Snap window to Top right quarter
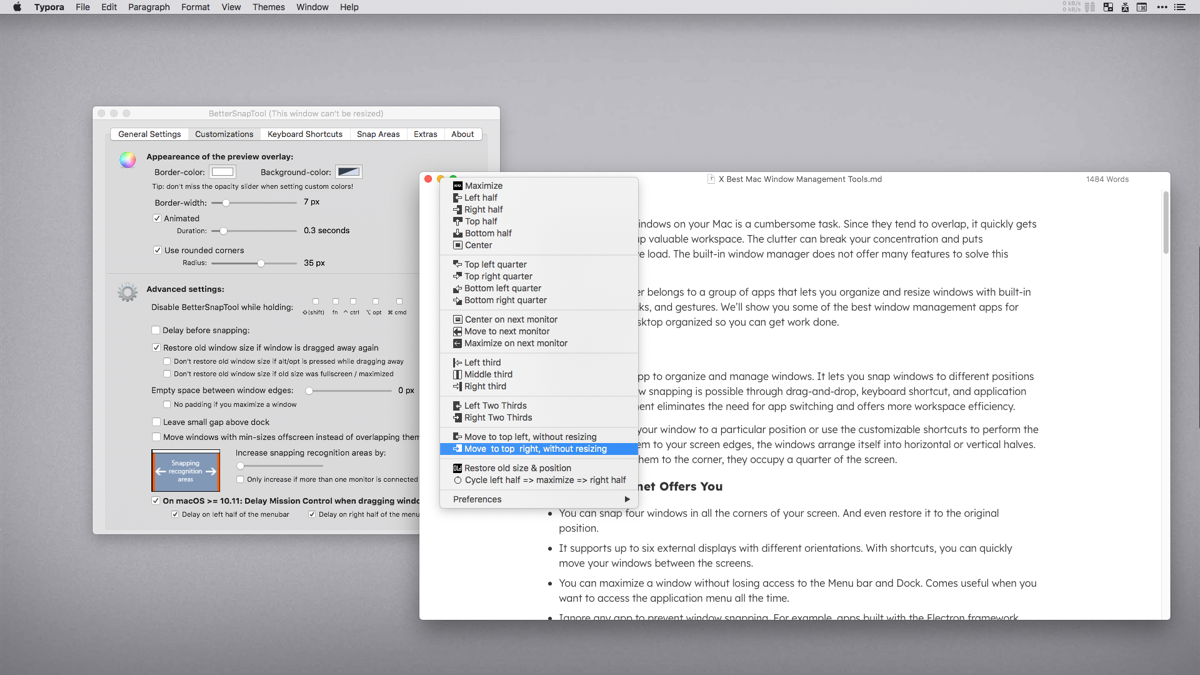This screenshot has width=1200, height=675. [x=538, y=276]
